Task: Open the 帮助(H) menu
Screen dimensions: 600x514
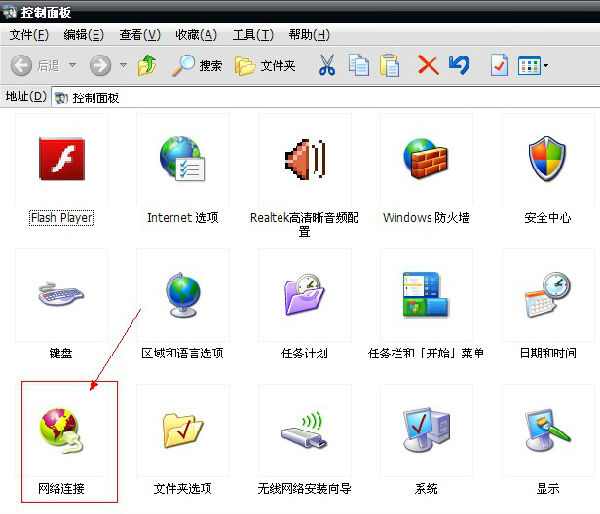Action: (309, 35)
